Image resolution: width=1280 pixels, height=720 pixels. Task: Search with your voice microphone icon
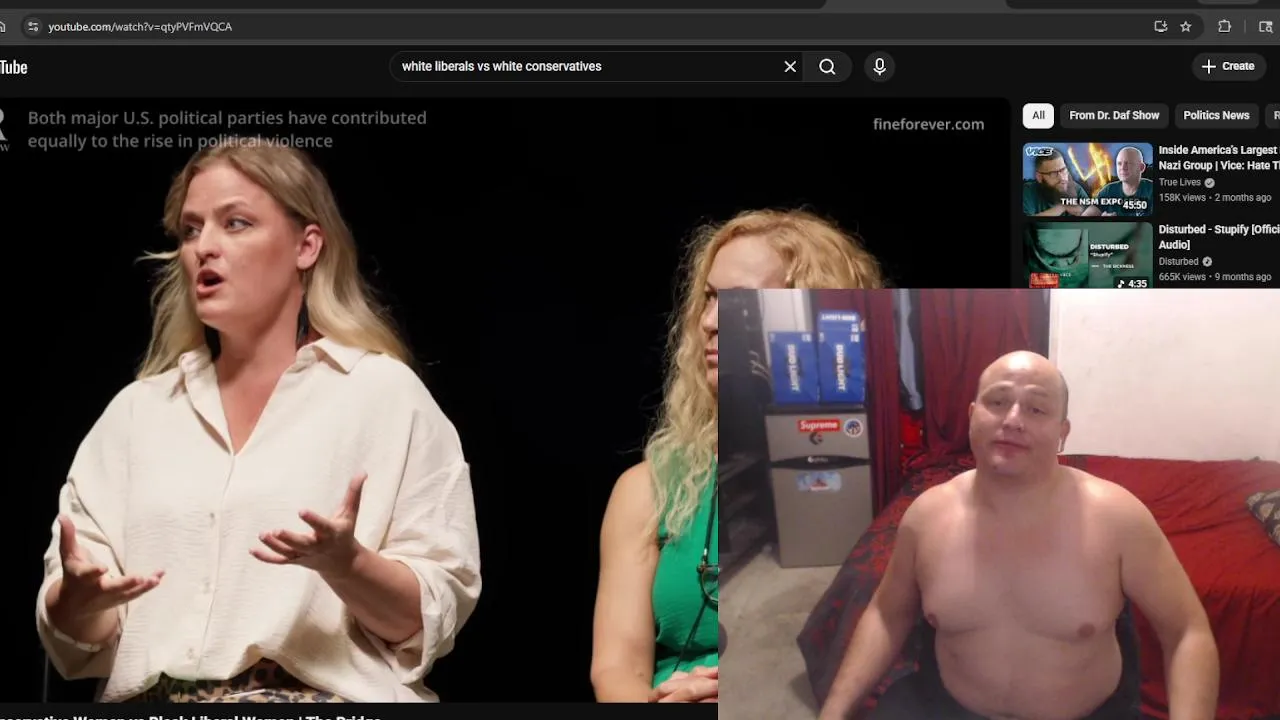point(879,66)
